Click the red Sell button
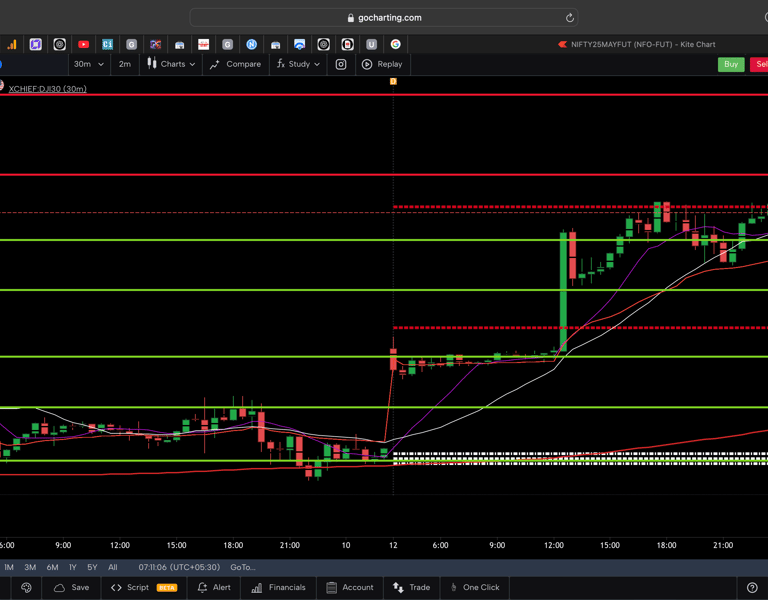768x600 pixels. coord(760,64)
